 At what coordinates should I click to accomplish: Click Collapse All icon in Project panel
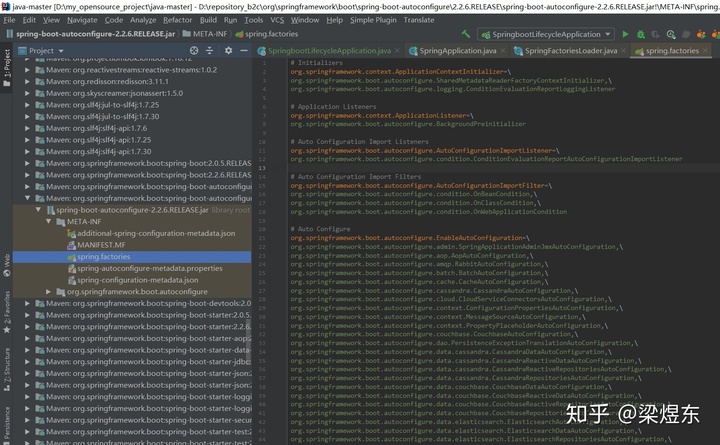(x=209, y=51)
